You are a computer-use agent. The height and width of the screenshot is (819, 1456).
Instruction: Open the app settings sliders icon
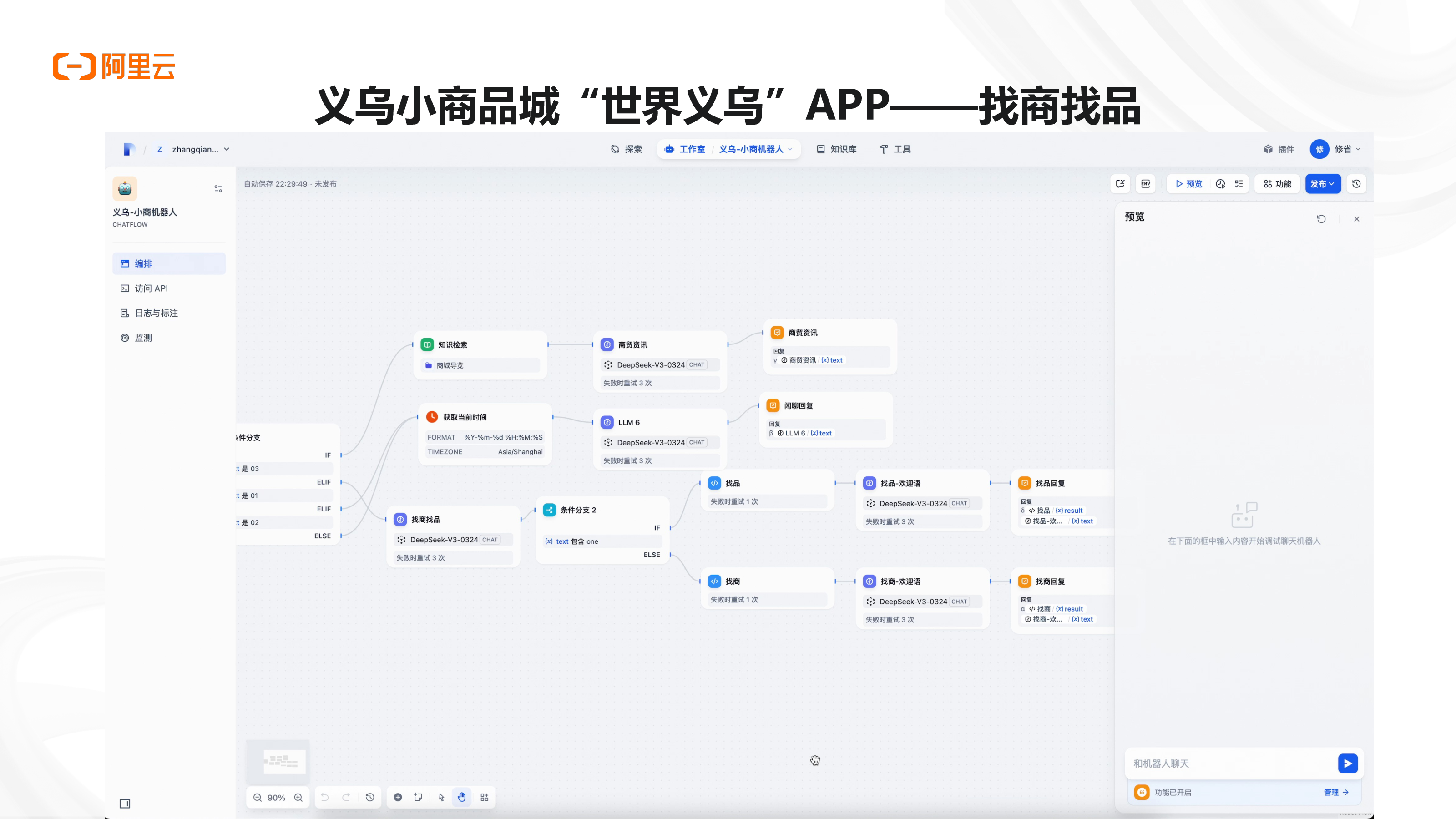(218, 189)
